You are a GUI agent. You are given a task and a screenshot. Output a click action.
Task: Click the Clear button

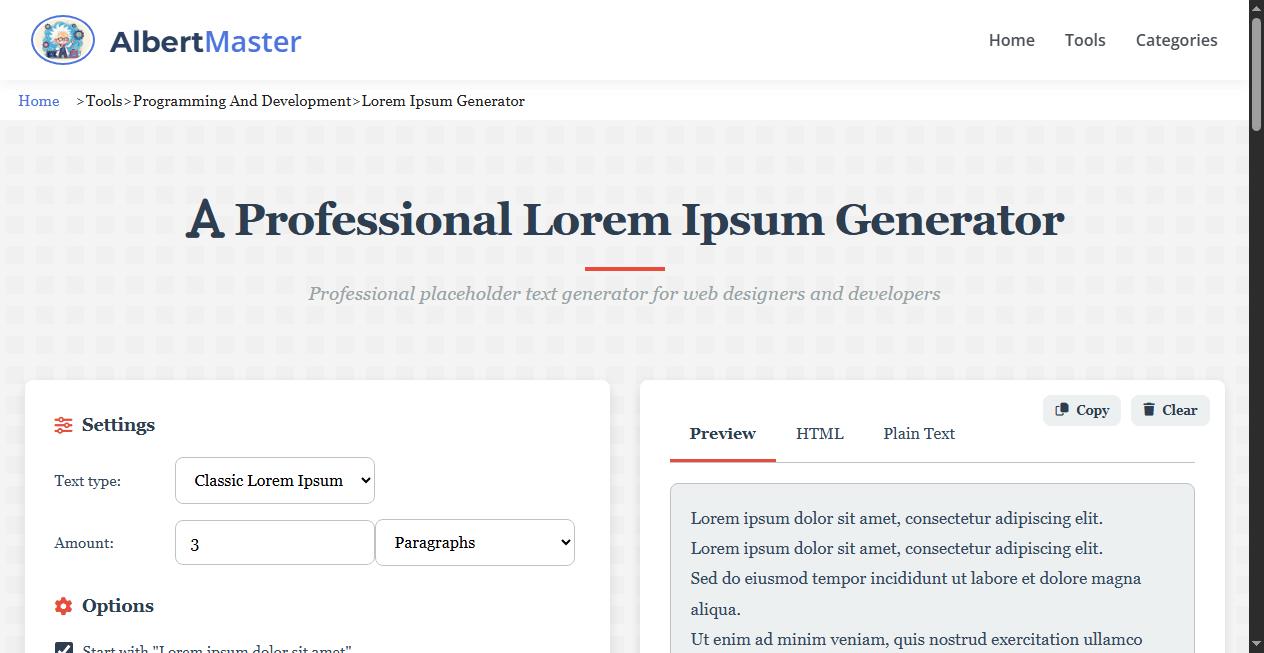1169,409
